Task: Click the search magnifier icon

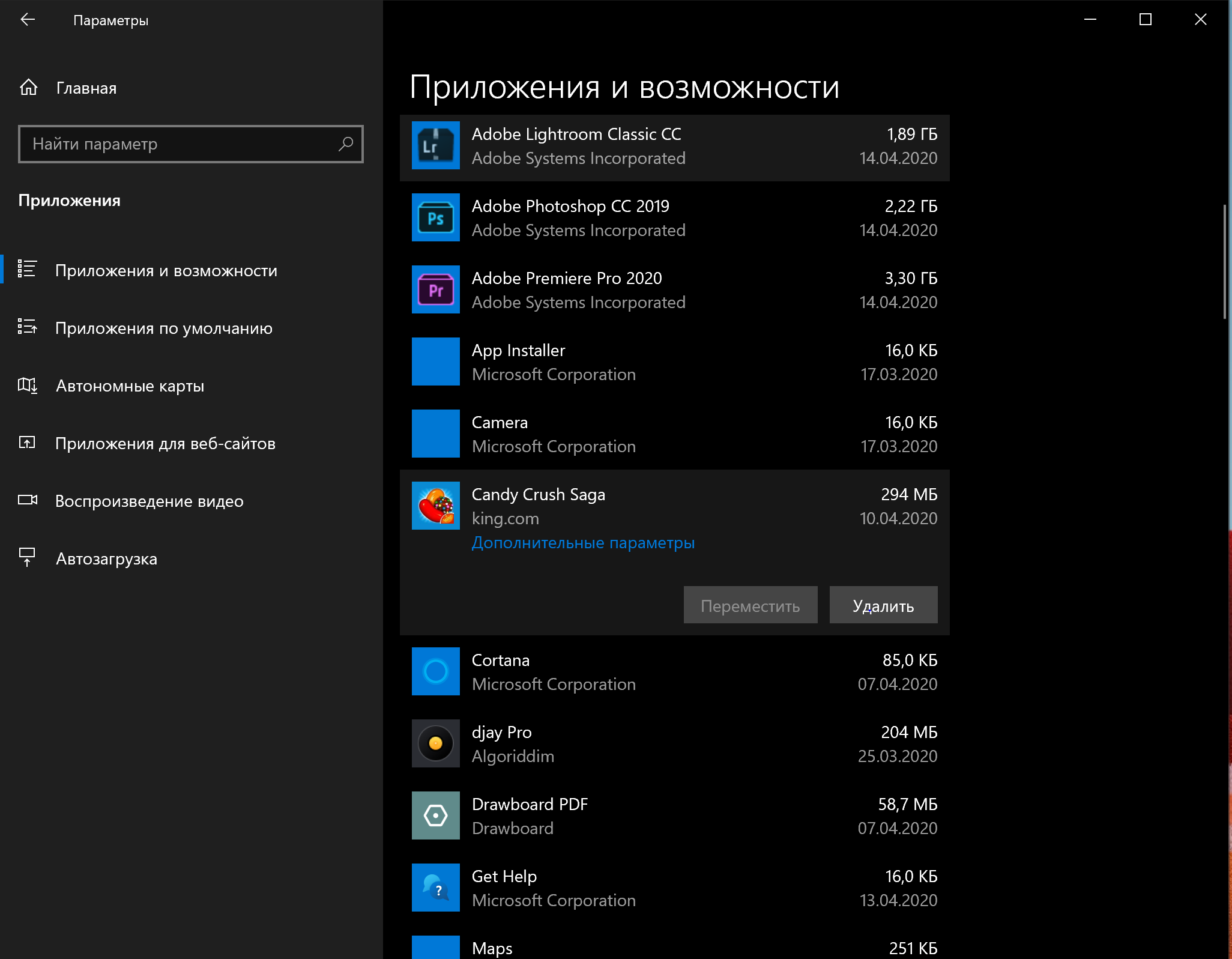Action: (345, 144)
